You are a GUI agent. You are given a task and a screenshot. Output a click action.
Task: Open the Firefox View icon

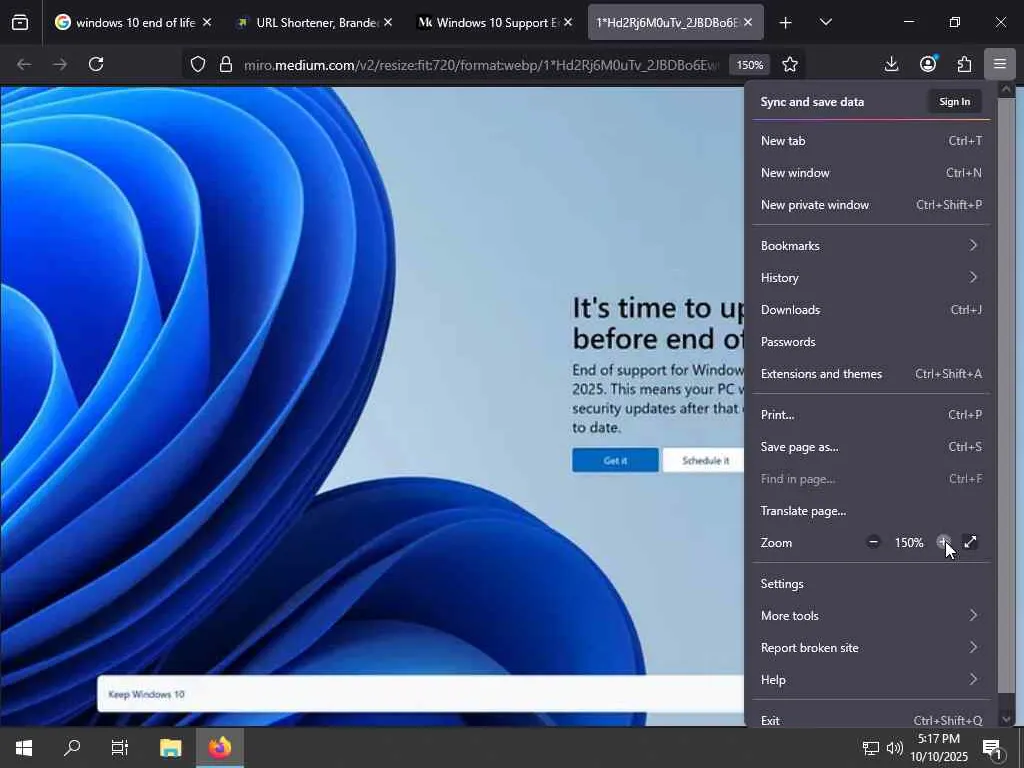20,22
